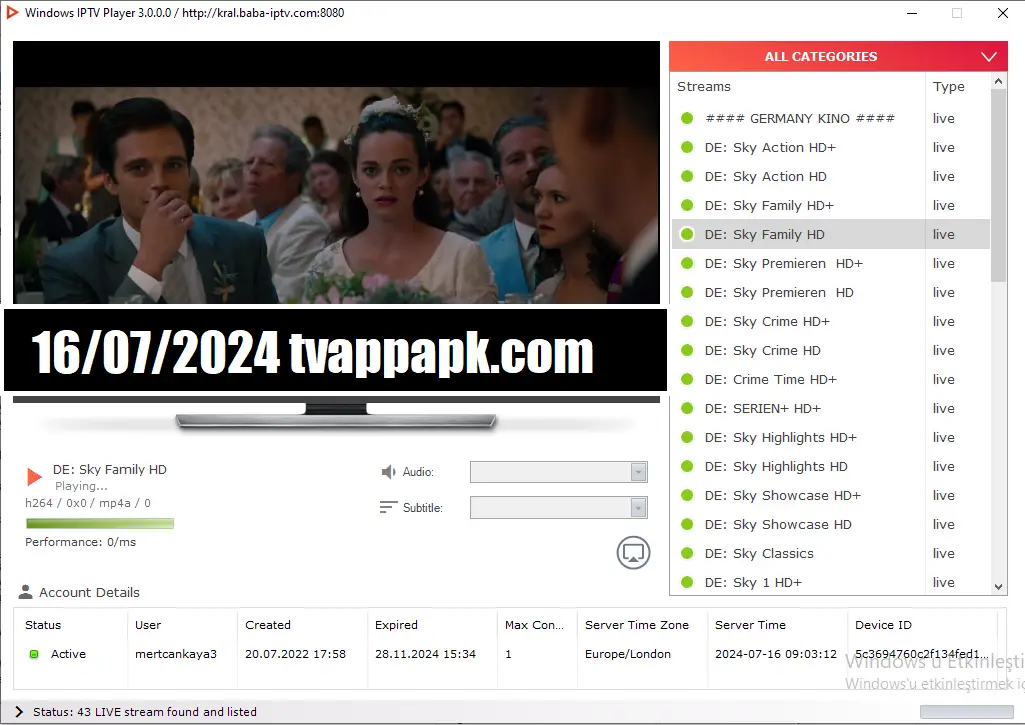Click the Created column header

pyautogui.click(x=268, y=625)
